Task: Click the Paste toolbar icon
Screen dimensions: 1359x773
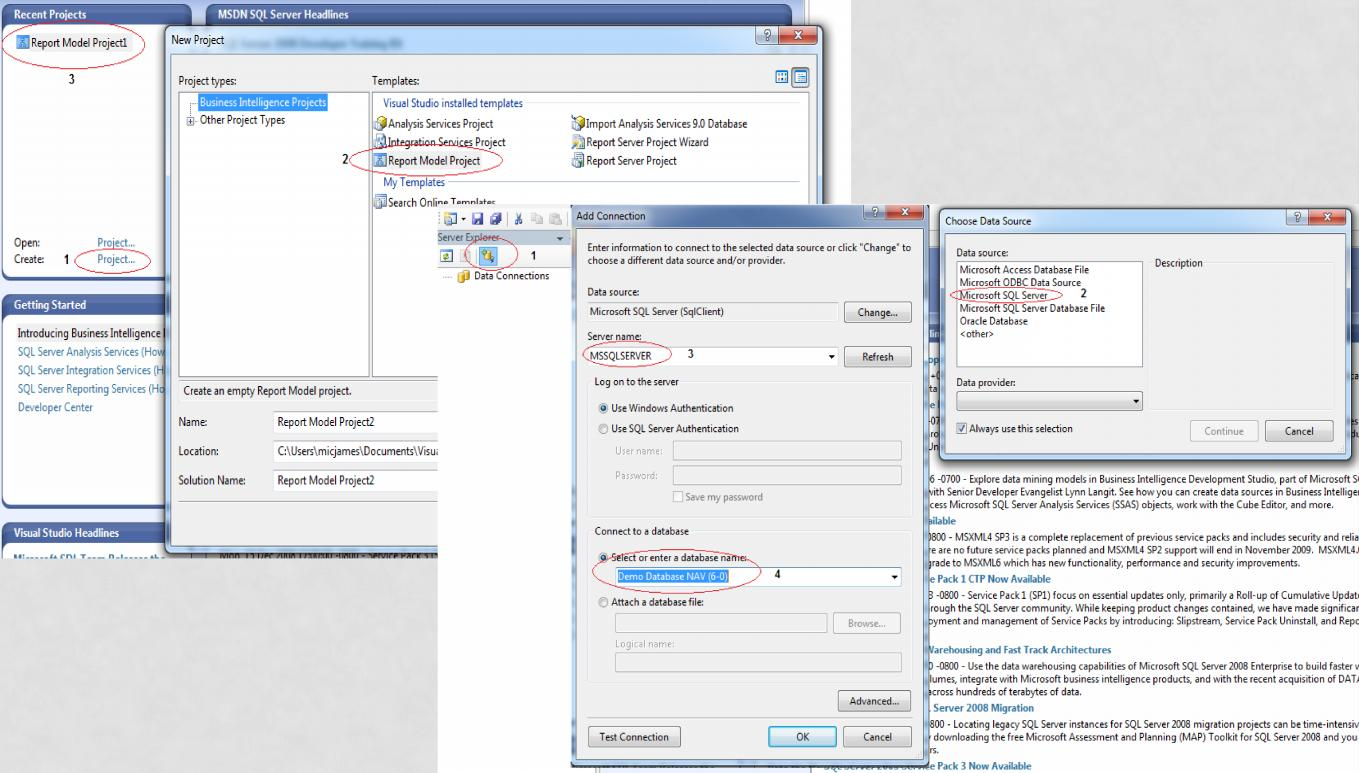Action: pos(553,219)
